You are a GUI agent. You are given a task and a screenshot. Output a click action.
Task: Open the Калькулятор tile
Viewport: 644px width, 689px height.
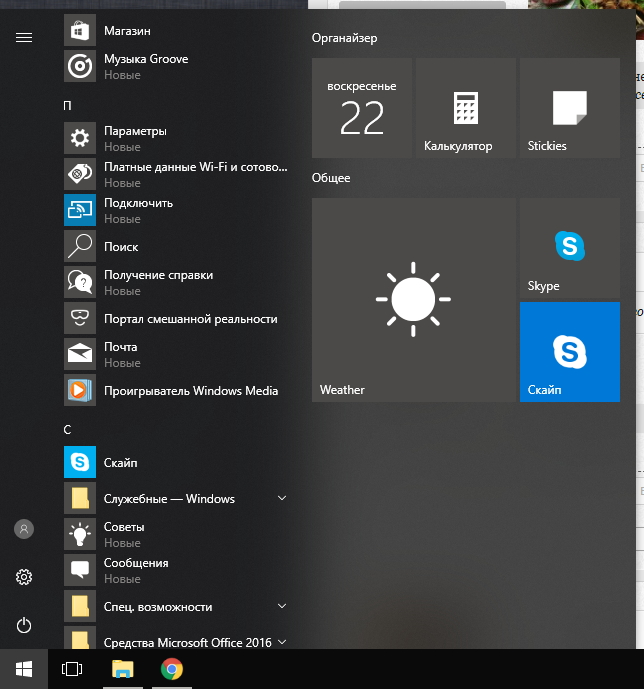(x=466, y=108)
